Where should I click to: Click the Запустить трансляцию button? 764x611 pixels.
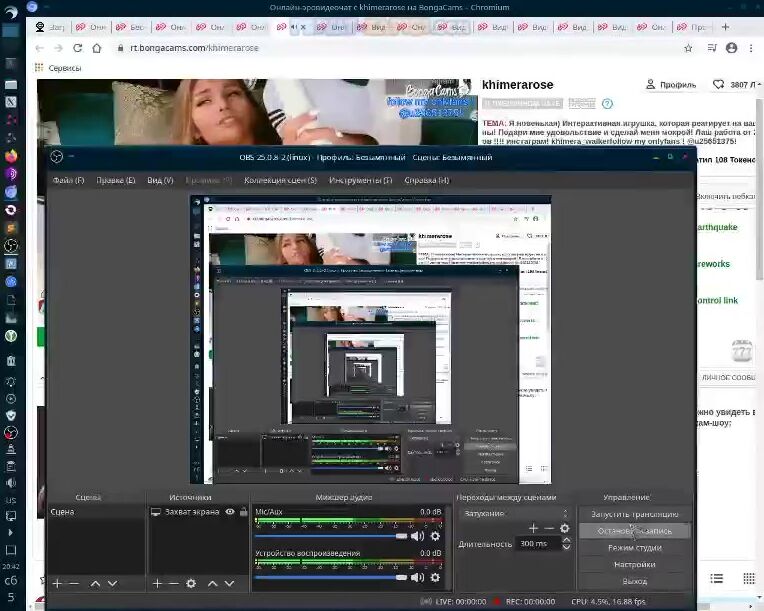point(634,514)
